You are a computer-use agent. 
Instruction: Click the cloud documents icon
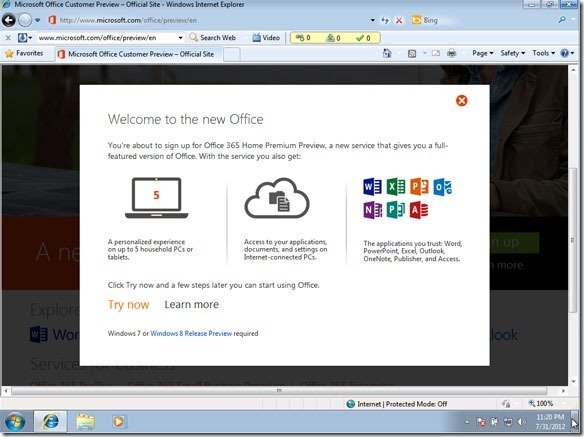277,198
